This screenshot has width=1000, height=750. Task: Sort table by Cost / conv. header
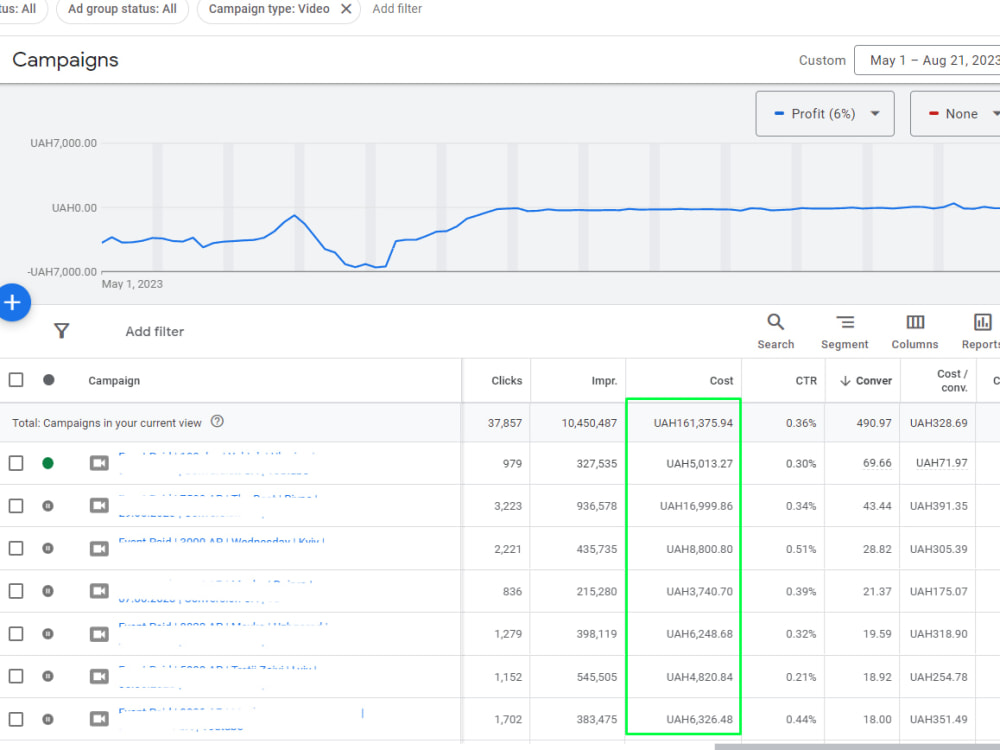coord(952,381)
